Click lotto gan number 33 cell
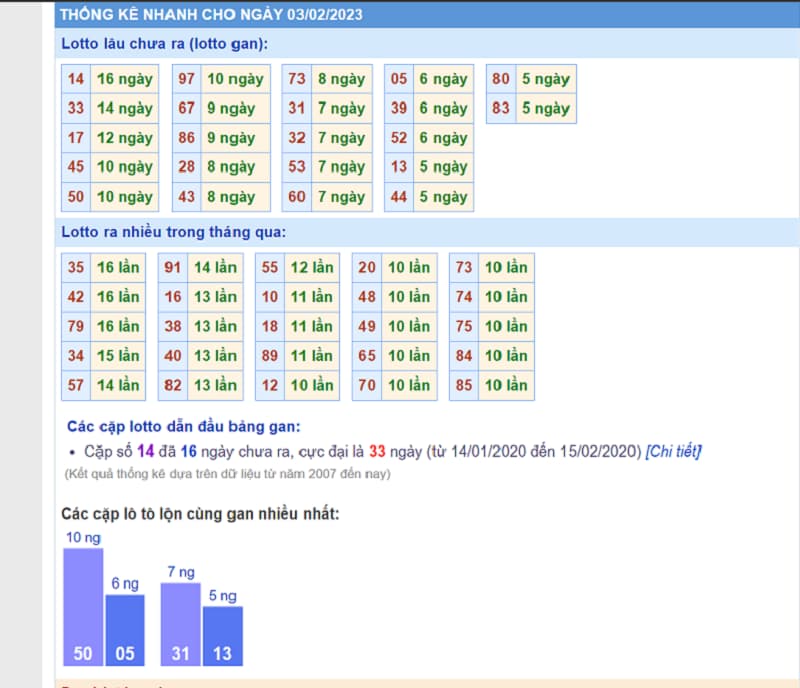The height and width of the screenshot is (688, 800). (x=76, y=108)
